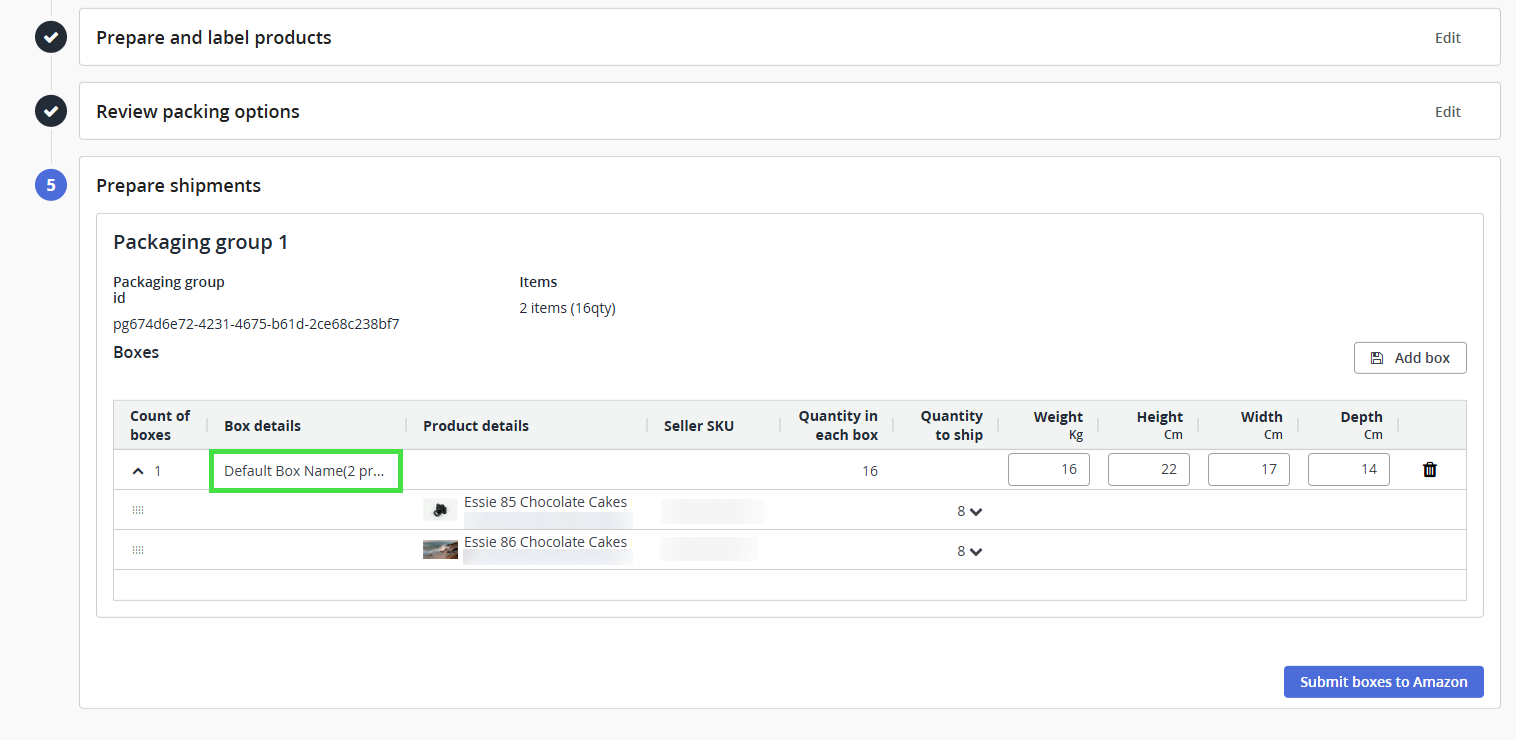Focus the Width input field
1516x740 pixels.
click(1248, 470)
